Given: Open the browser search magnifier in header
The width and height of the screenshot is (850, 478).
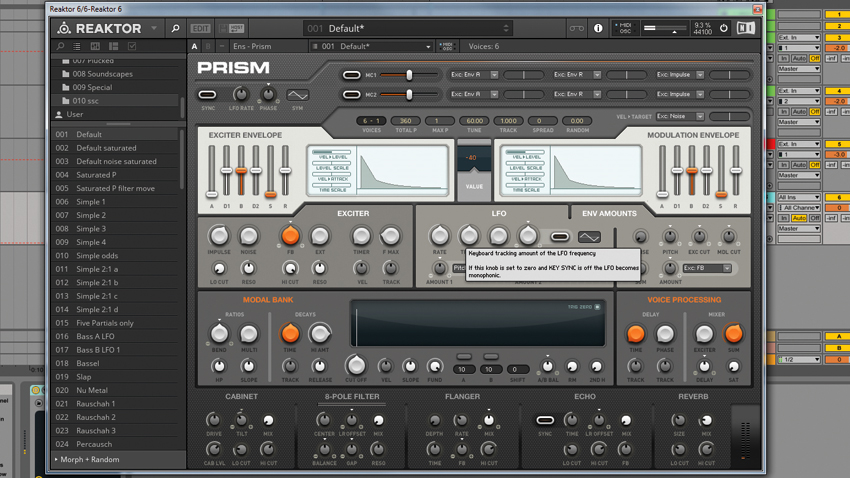Looking at the screenshot, I should point(175,28).
